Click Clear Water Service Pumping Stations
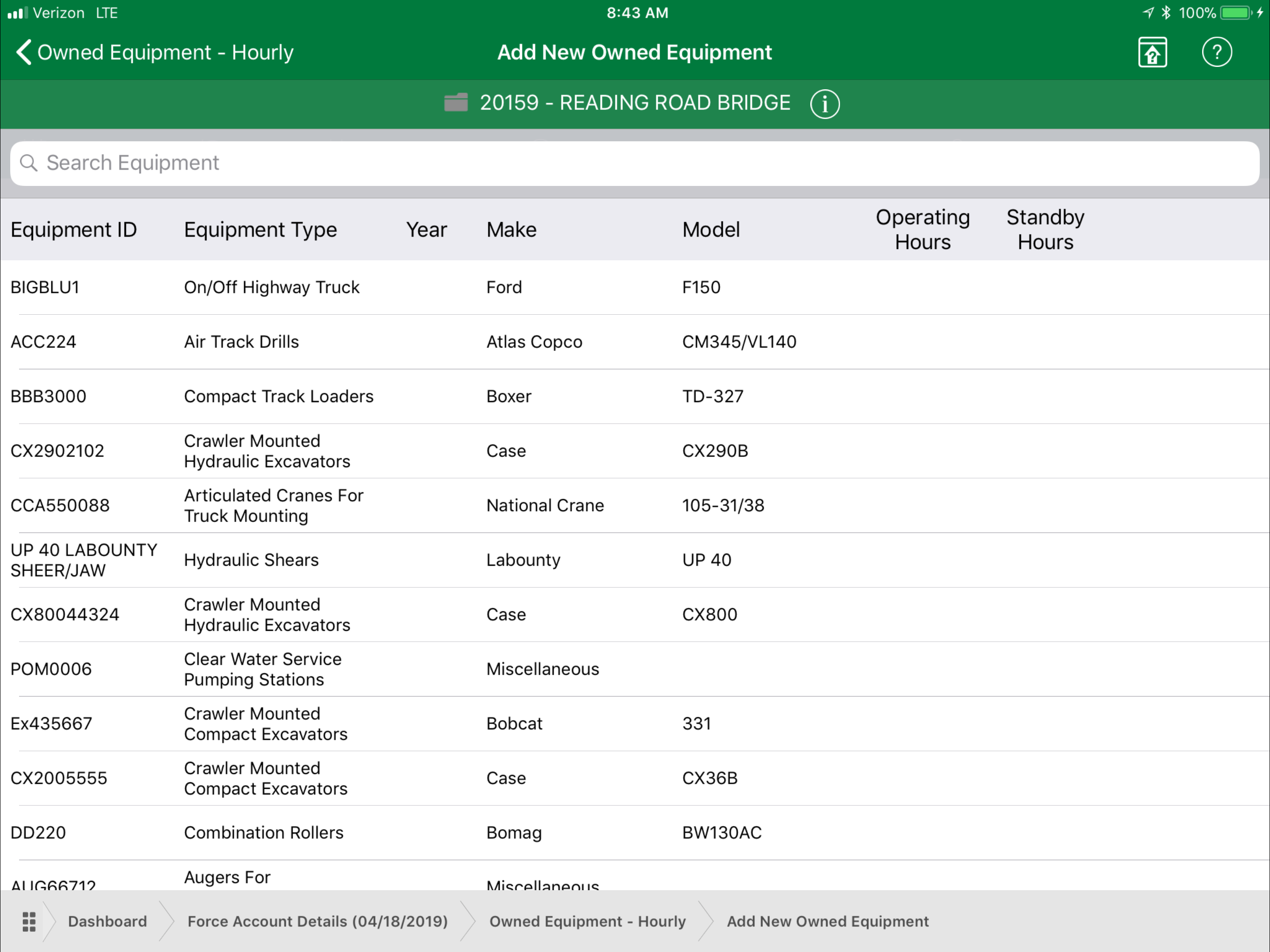The height and width of the screenshot is (952, 1270). (262, 669)
